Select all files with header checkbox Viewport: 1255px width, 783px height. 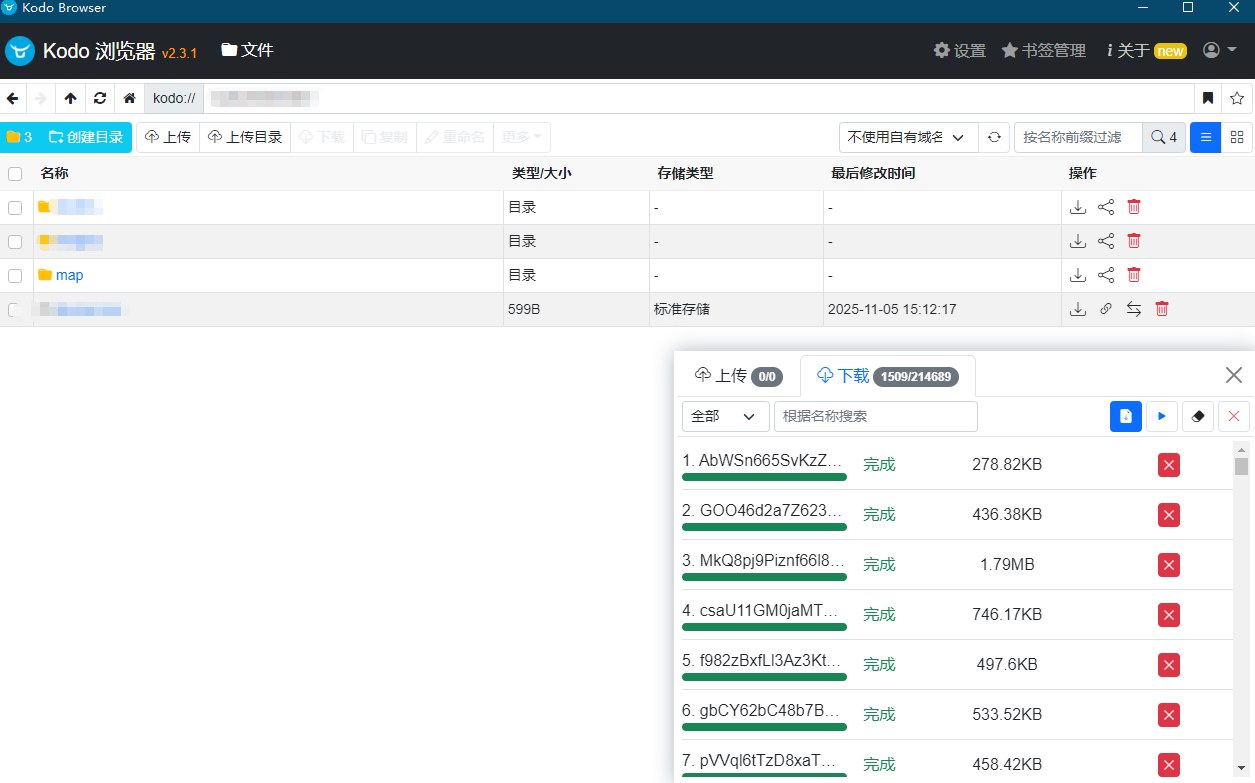(15, 173)
